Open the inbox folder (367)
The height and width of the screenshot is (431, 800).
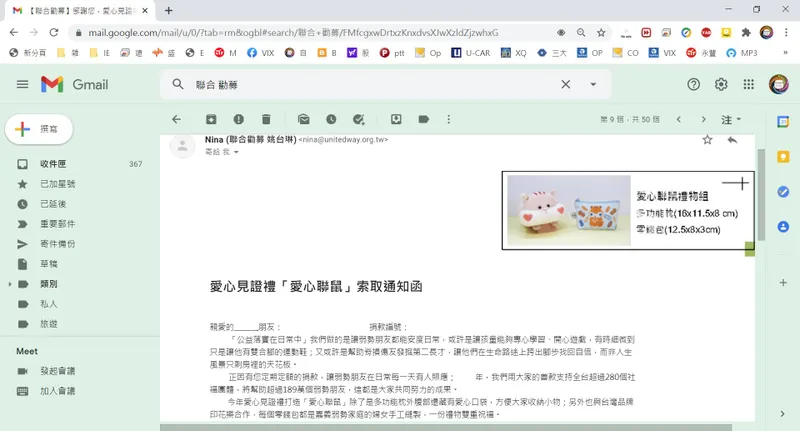pyautogui.click(x=79, y=164)
